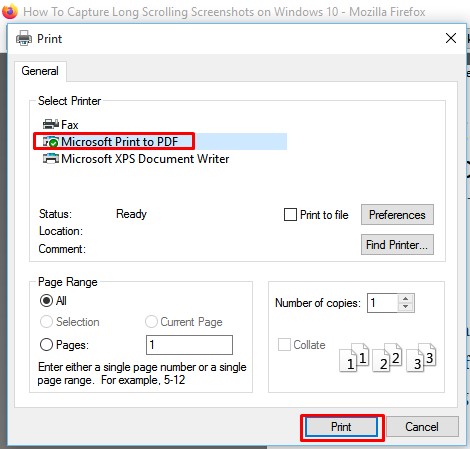
Task: Cancel the print dialog
Action: tap(422, 427)
